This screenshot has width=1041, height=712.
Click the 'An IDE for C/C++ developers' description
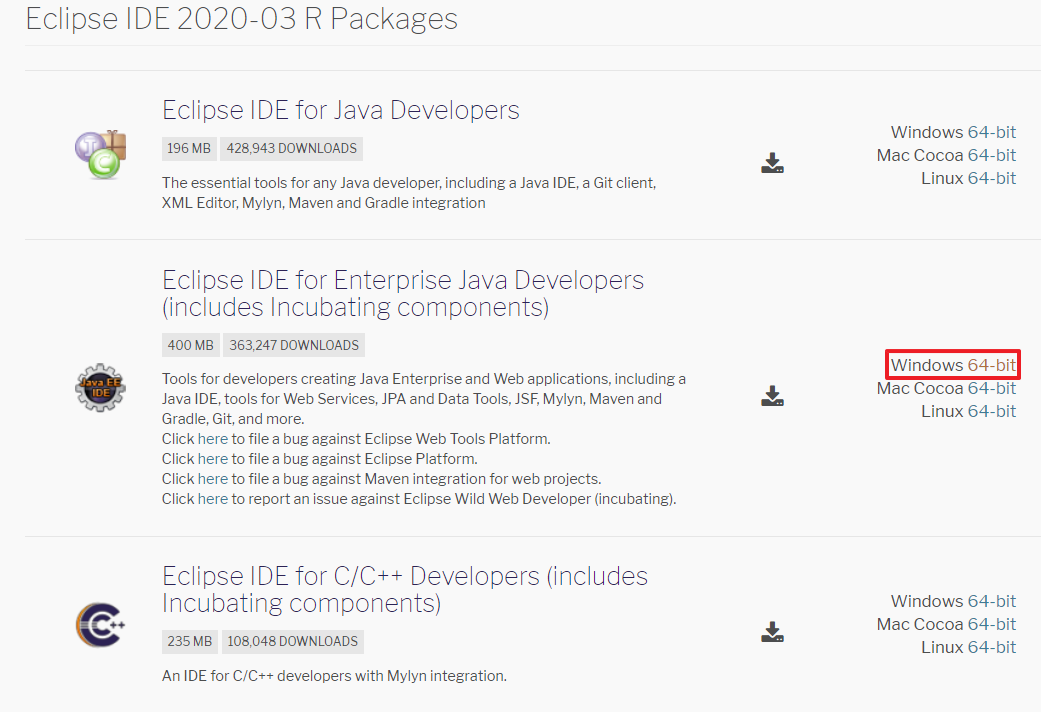[334, 676]
